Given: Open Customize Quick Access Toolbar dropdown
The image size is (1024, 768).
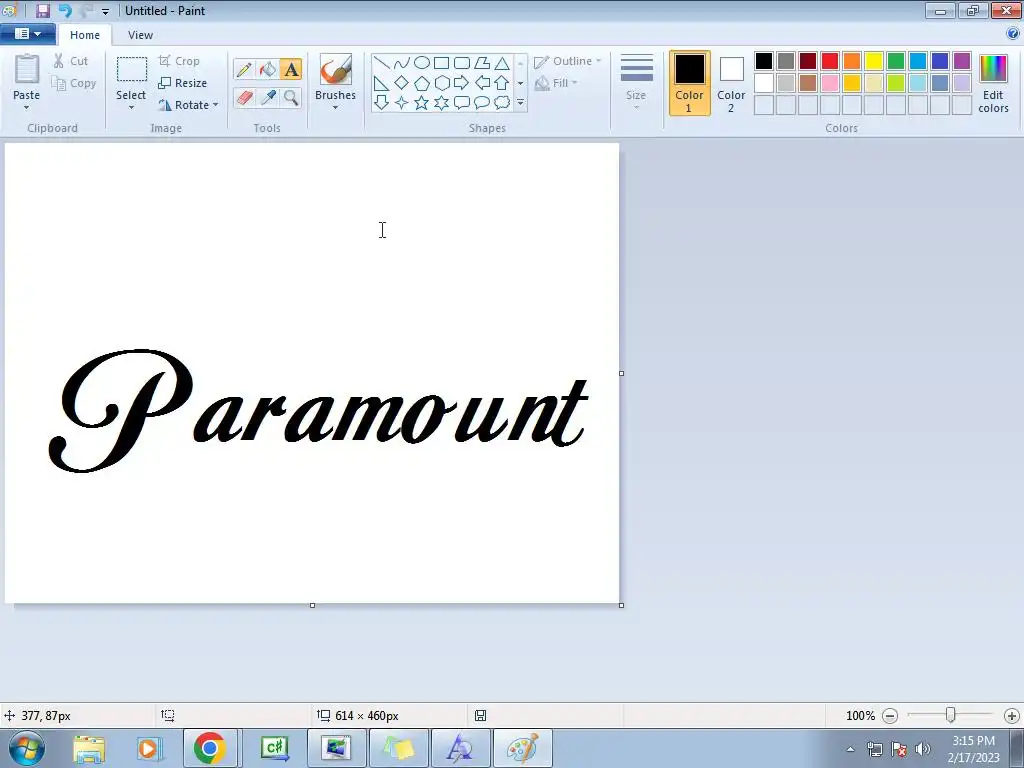Looking at the screenshot, I should tap(105, 11).
